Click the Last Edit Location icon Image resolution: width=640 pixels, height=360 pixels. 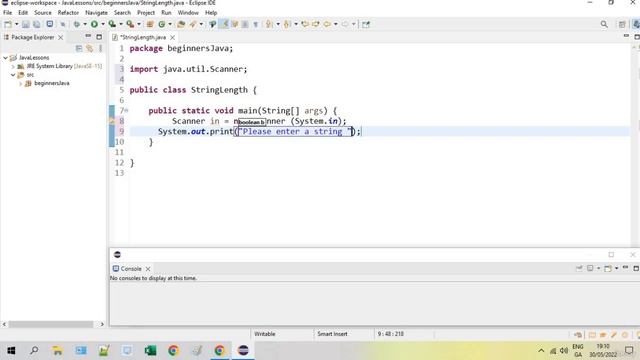(x=305, y=24)
